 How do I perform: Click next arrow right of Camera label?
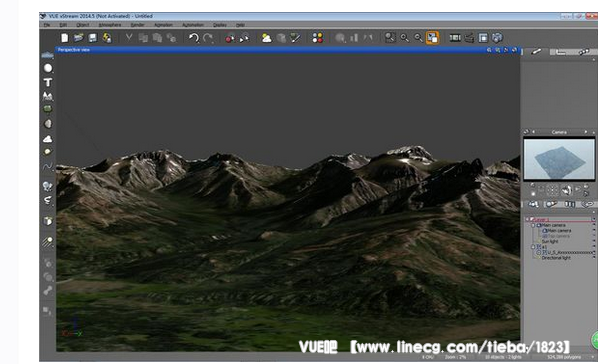point(586,132)
